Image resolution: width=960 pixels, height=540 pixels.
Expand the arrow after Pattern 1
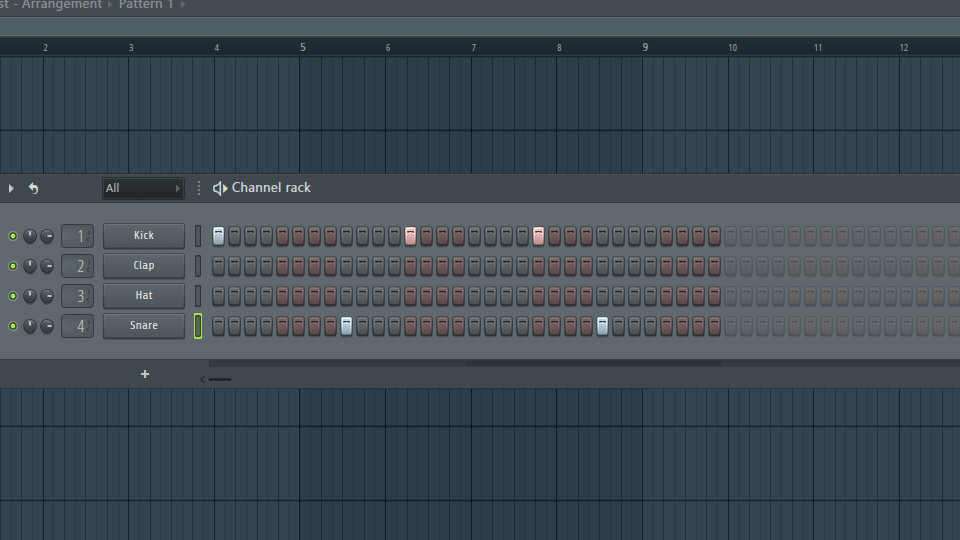pos(182,4)
